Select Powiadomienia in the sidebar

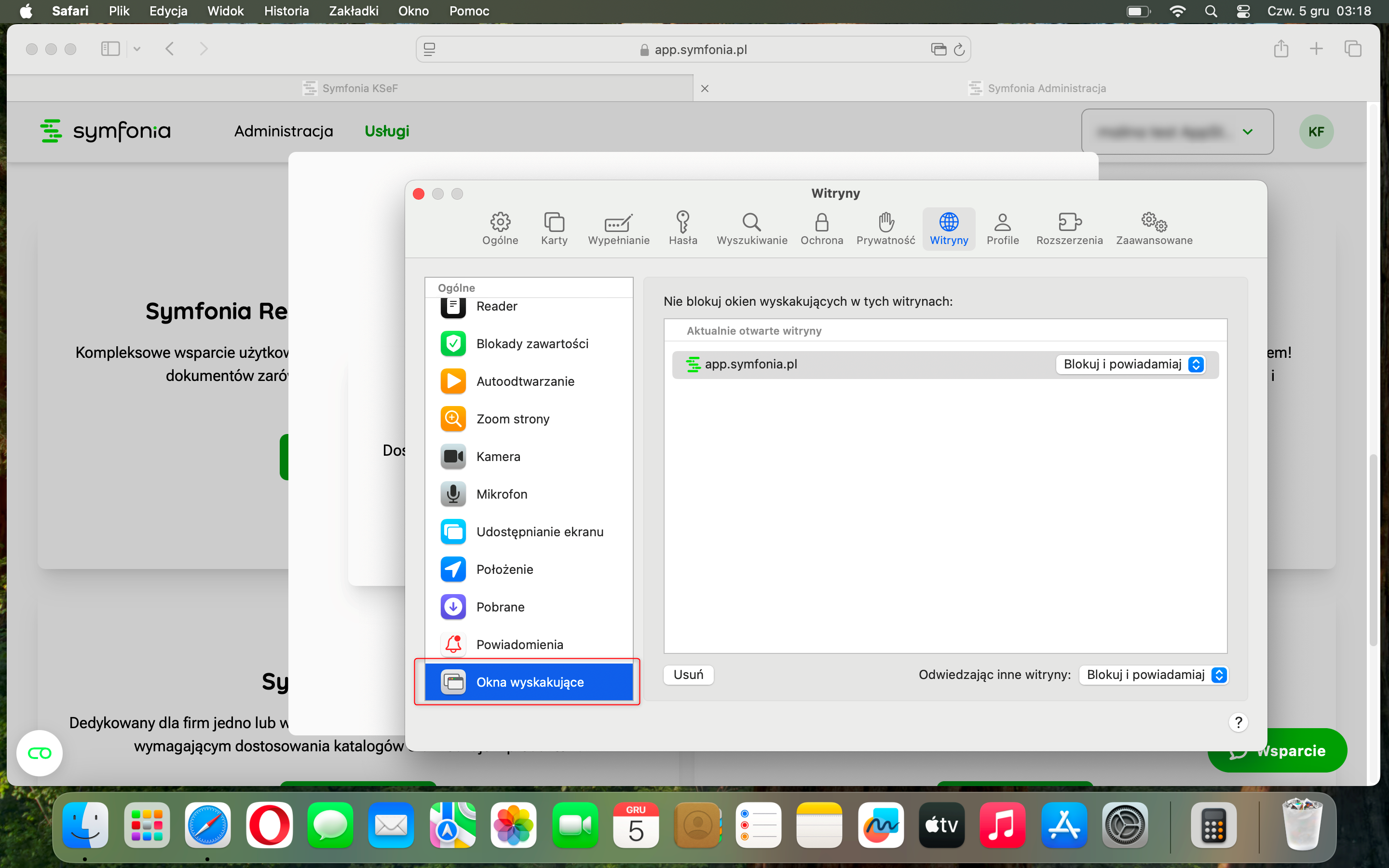click(519, 644)
